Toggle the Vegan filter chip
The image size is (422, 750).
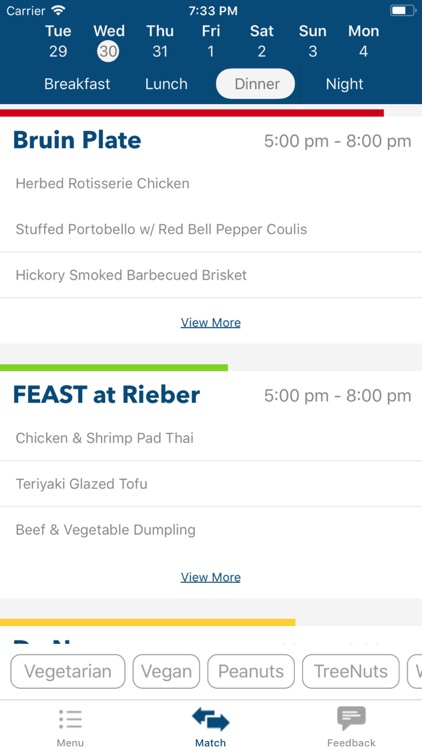(x=166, y=672)
